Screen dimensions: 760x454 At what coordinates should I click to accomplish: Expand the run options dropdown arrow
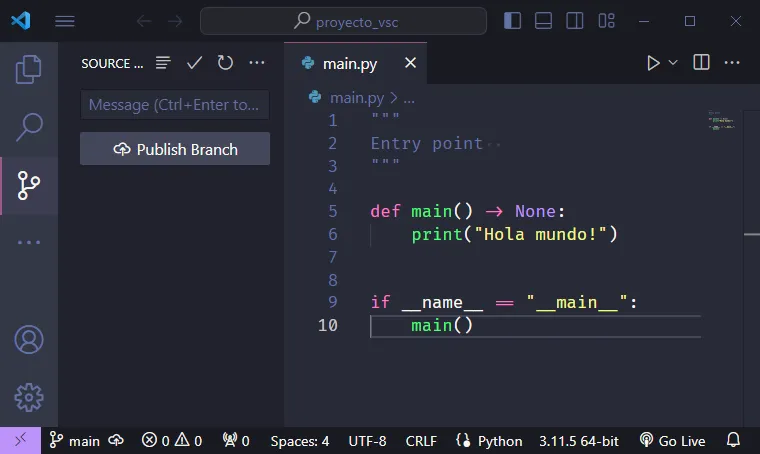click(x=673, y=63)
